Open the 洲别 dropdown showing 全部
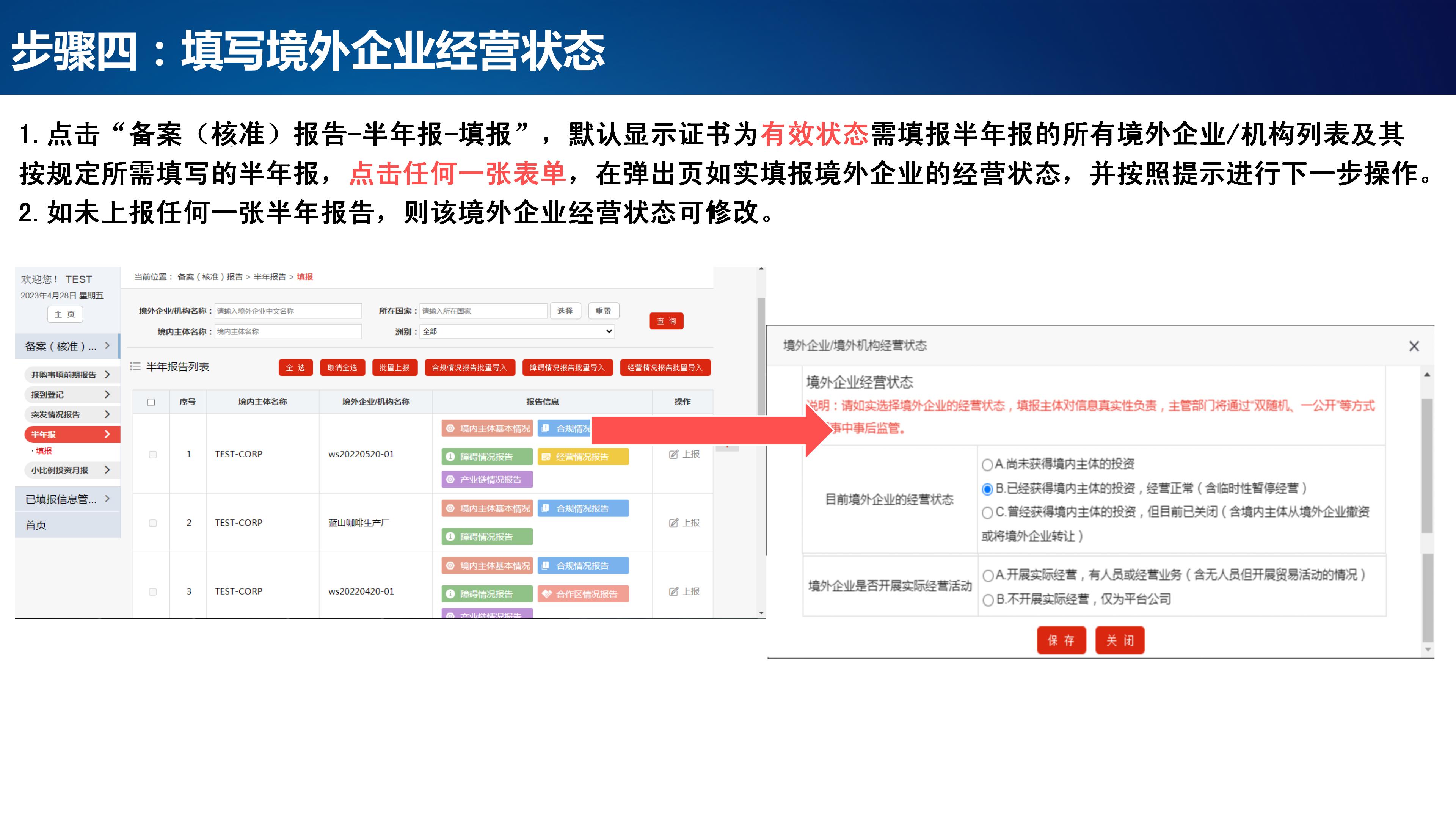 [x=516, y=332]
